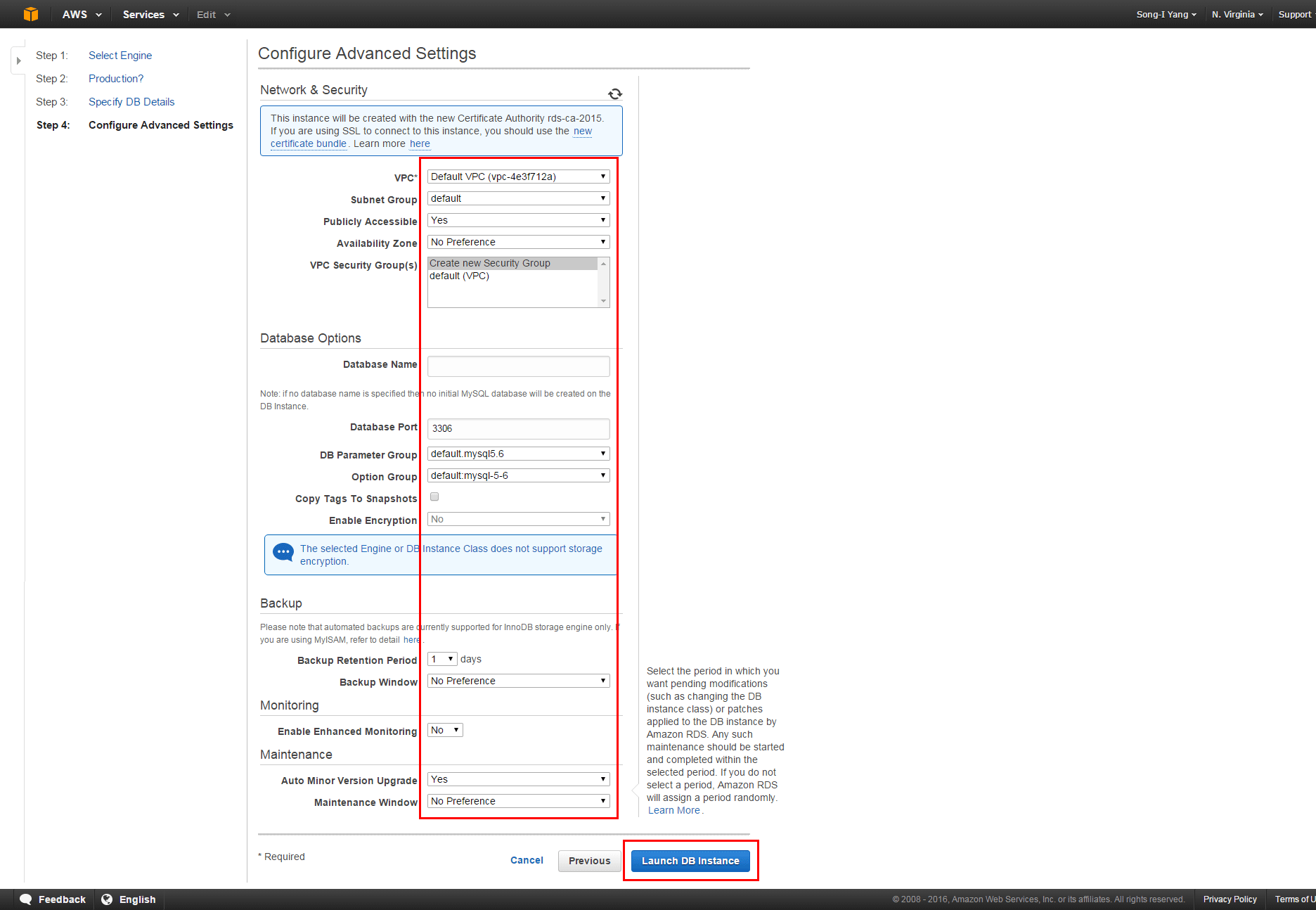1316x910 pixels.
Task: Click the Launch DB Instance button
Action: tap(690, 861)
